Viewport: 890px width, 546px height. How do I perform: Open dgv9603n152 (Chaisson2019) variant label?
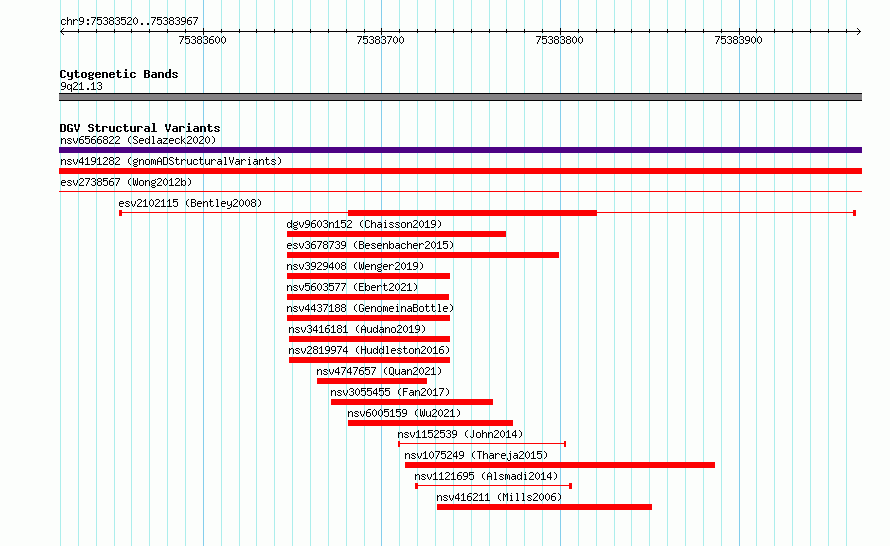coord(364,224)
